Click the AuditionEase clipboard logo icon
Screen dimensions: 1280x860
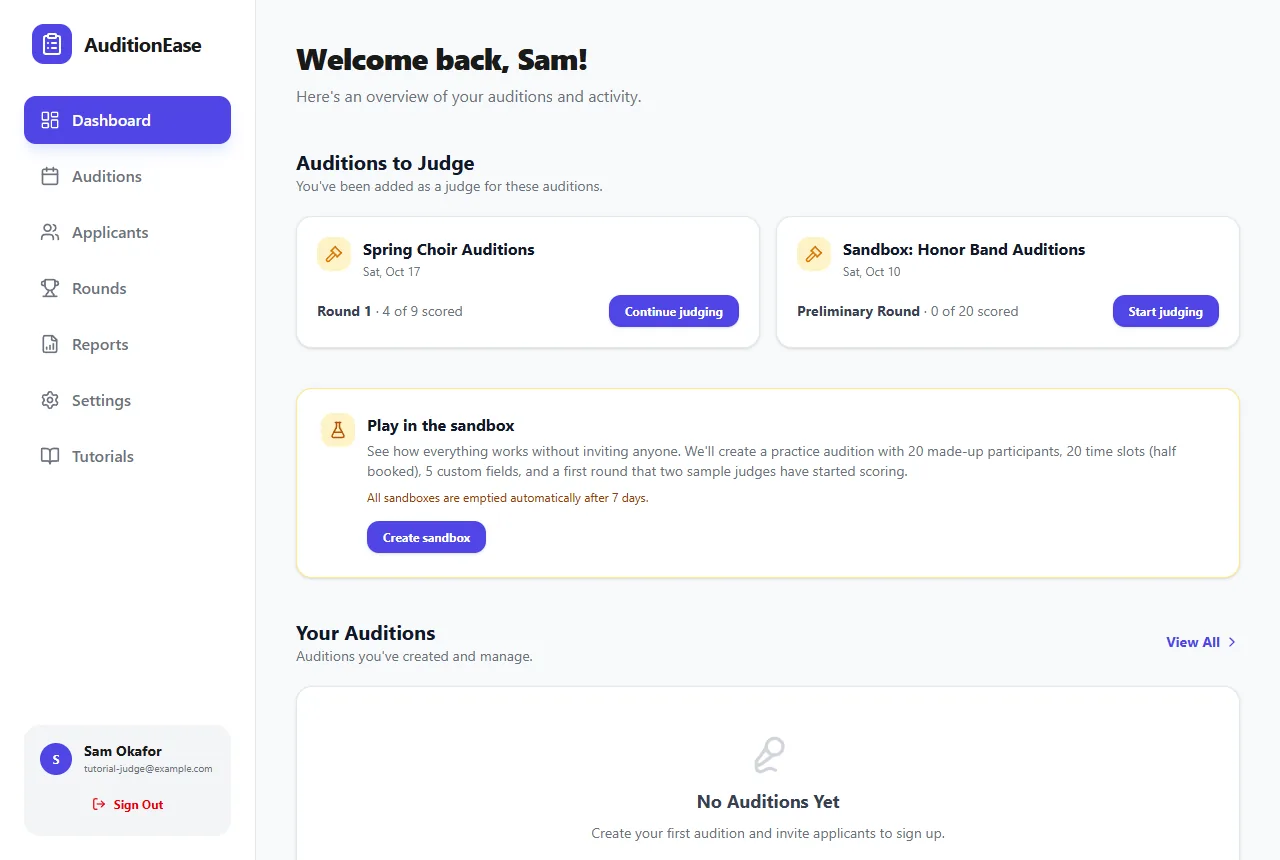tap(52, 44)
